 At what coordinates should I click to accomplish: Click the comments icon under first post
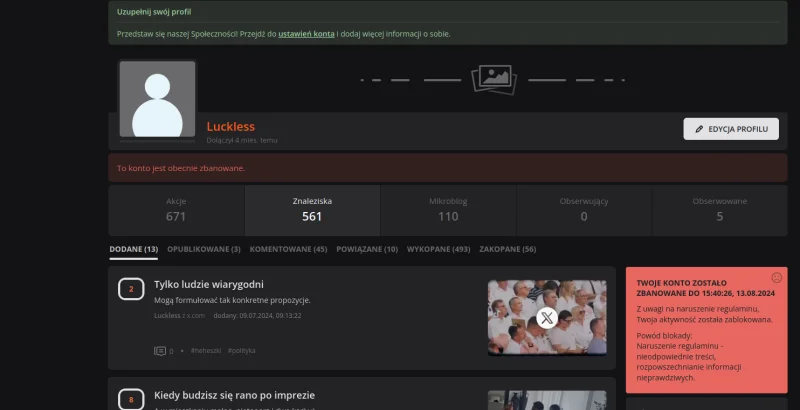[x=160, y=351]
